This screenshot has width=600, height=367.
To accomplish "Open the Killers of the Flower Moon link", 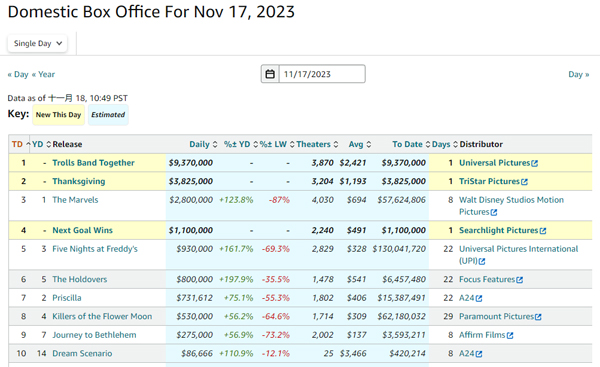I will click(102, 316).
